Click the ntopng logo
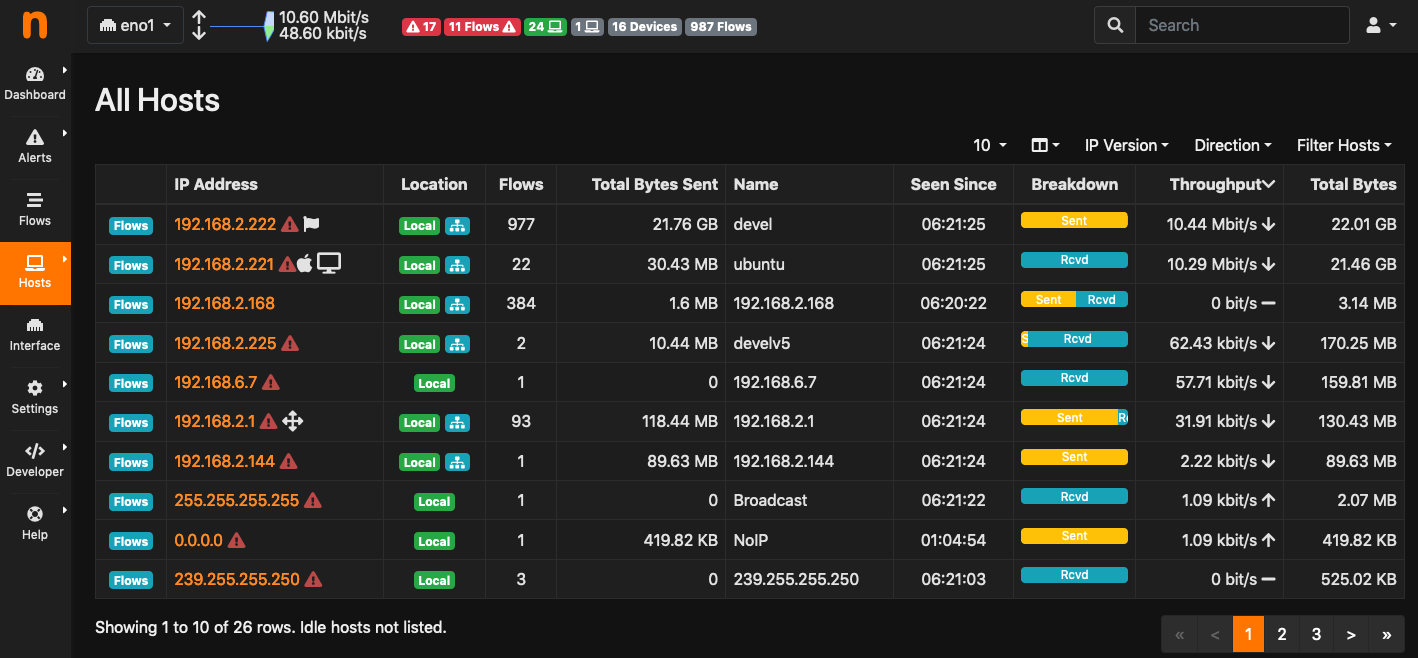 coord(35,25)
